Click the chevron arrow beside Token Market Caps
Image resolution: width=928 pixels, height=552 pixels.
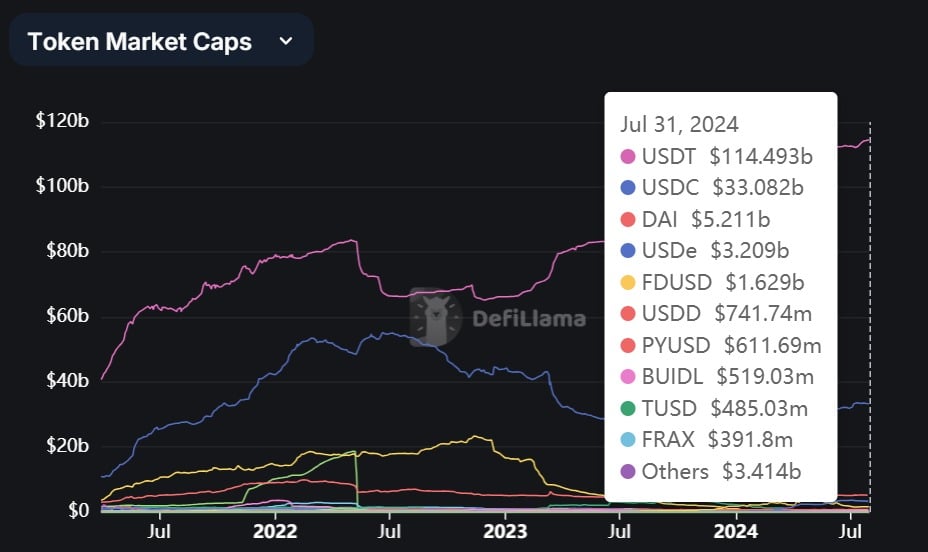pos(286,41)
